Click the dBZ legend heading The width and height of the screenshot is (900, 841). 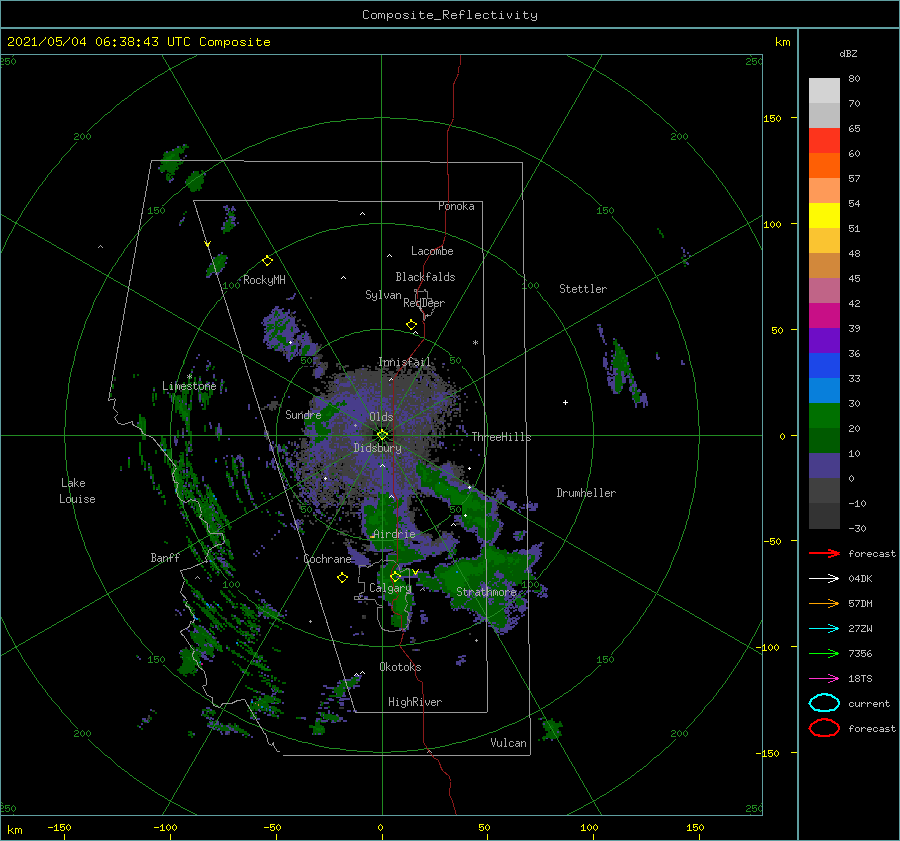pos(848,53)
